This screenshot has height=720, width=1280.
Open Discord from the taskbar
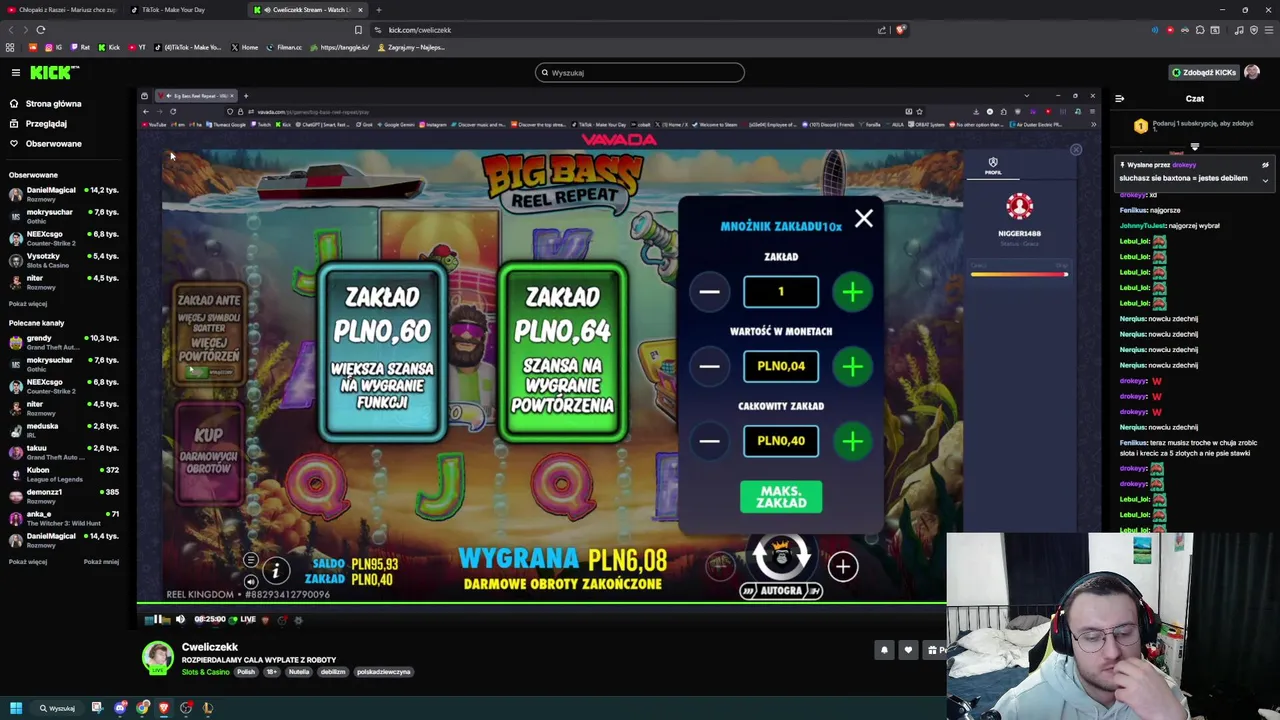click(x=120, y=708)
